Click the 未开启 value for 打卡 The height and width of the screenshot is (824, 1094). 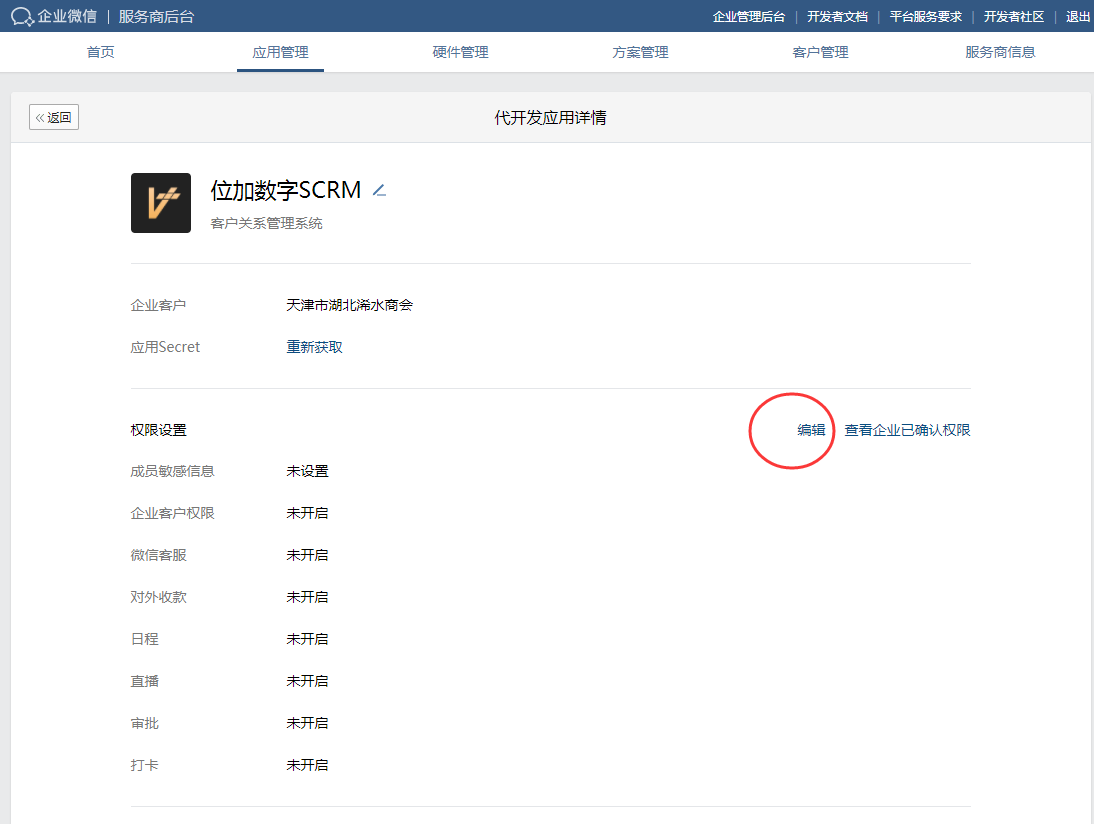308,765
